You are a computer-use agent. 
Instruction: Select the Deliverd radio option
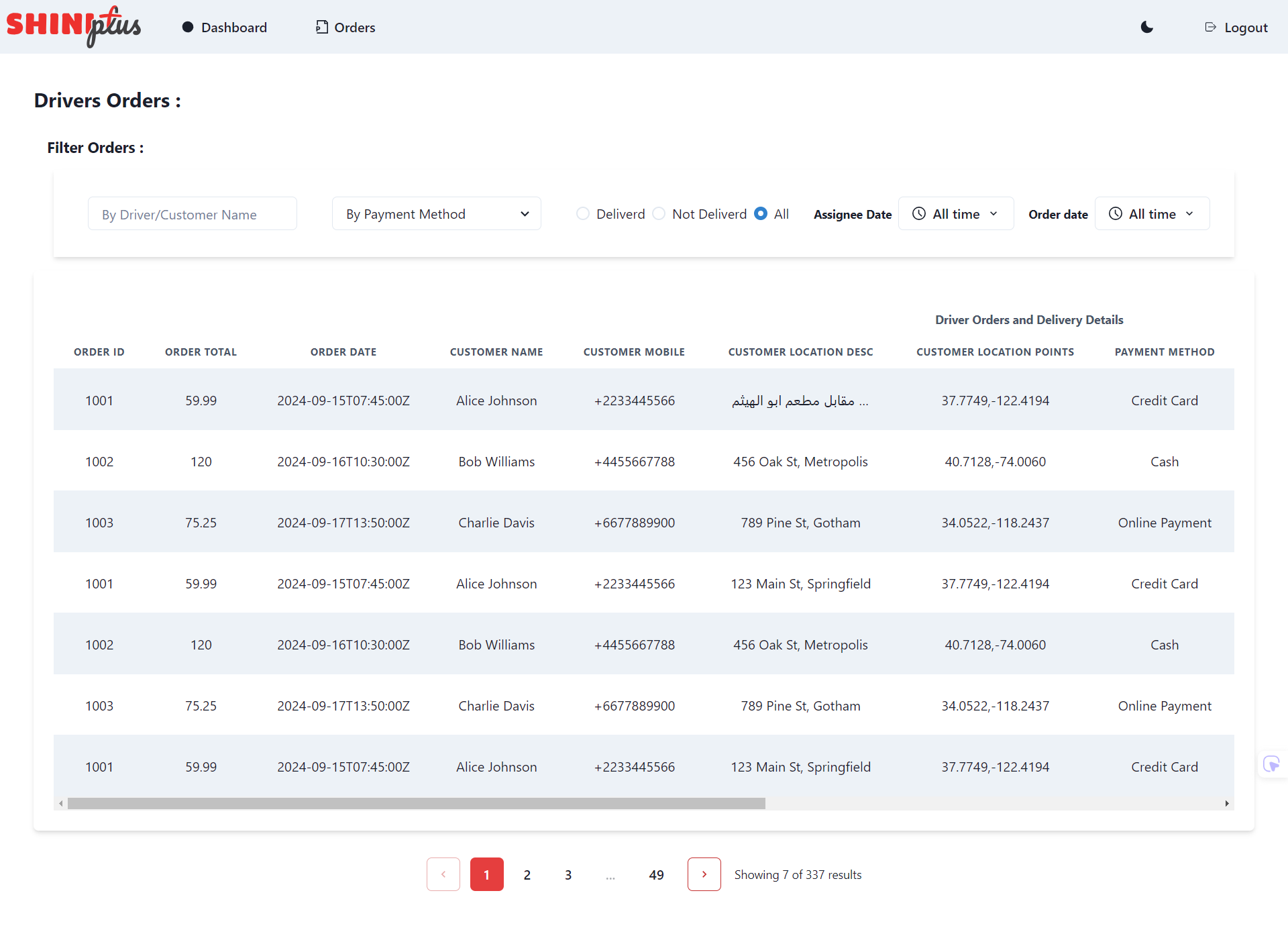click(x=583, y=213)
